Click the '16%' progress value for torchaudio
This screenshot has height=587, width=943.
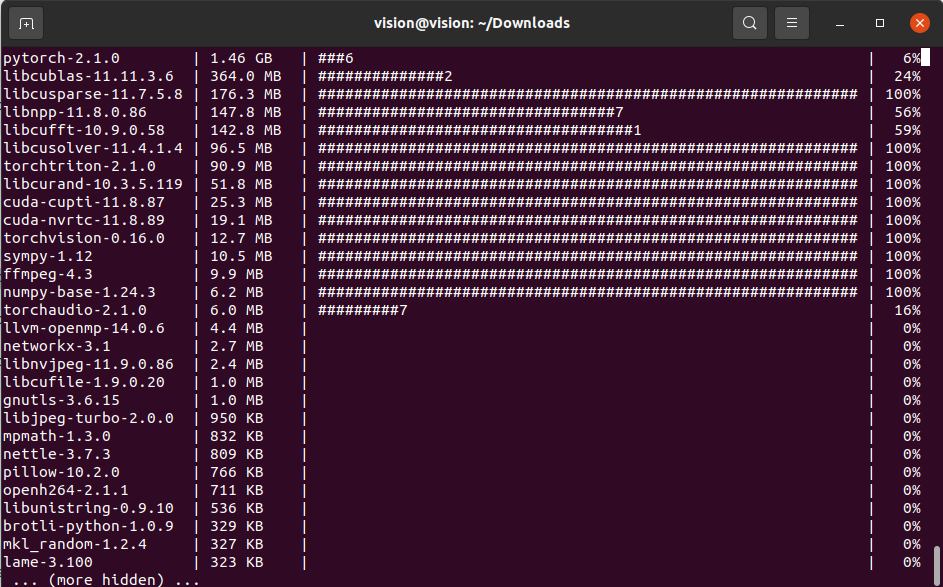[x=908, y=311]
